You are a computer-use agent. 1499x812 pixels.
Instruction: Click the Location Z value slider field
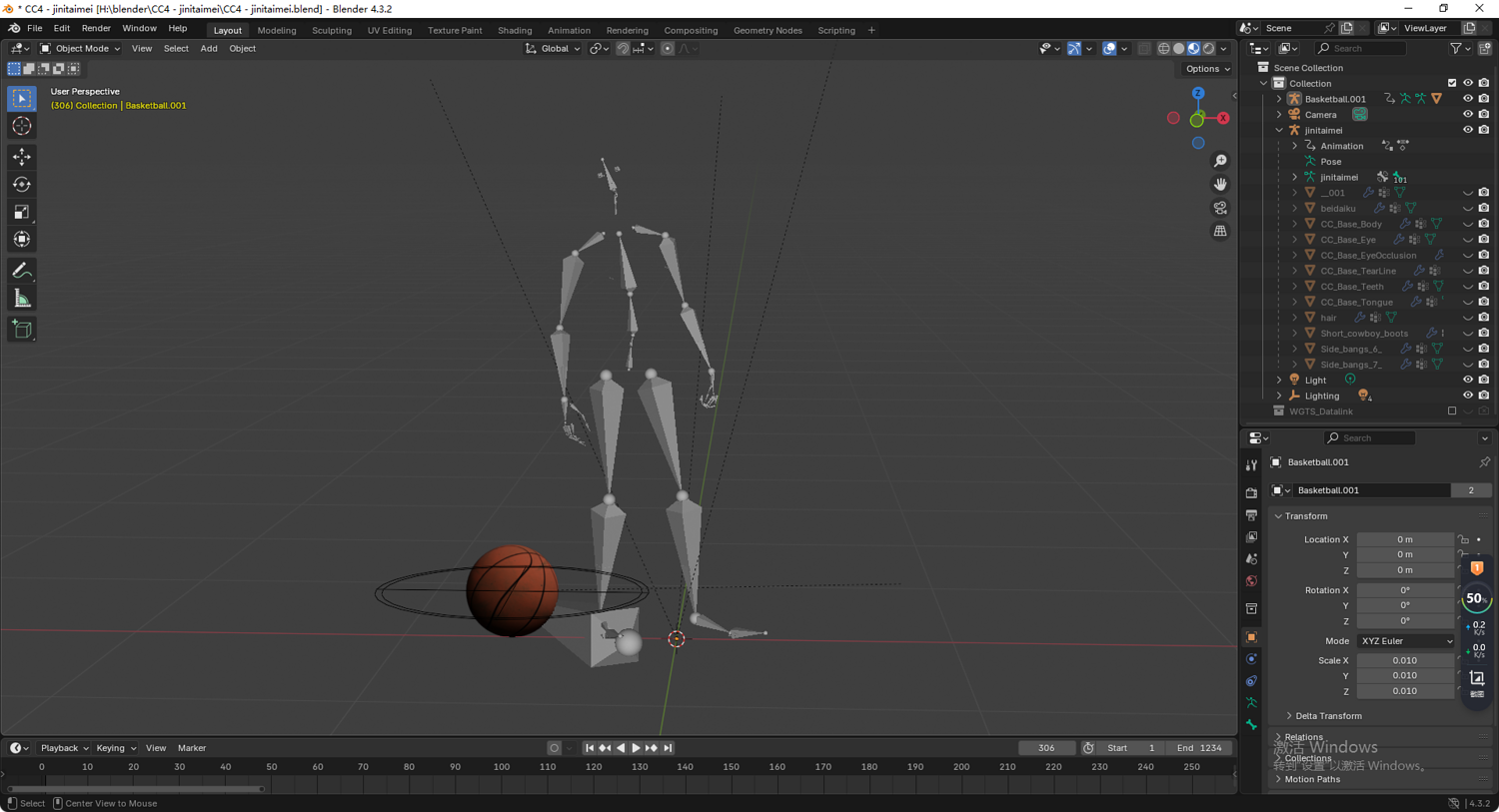coord(1405,570)
